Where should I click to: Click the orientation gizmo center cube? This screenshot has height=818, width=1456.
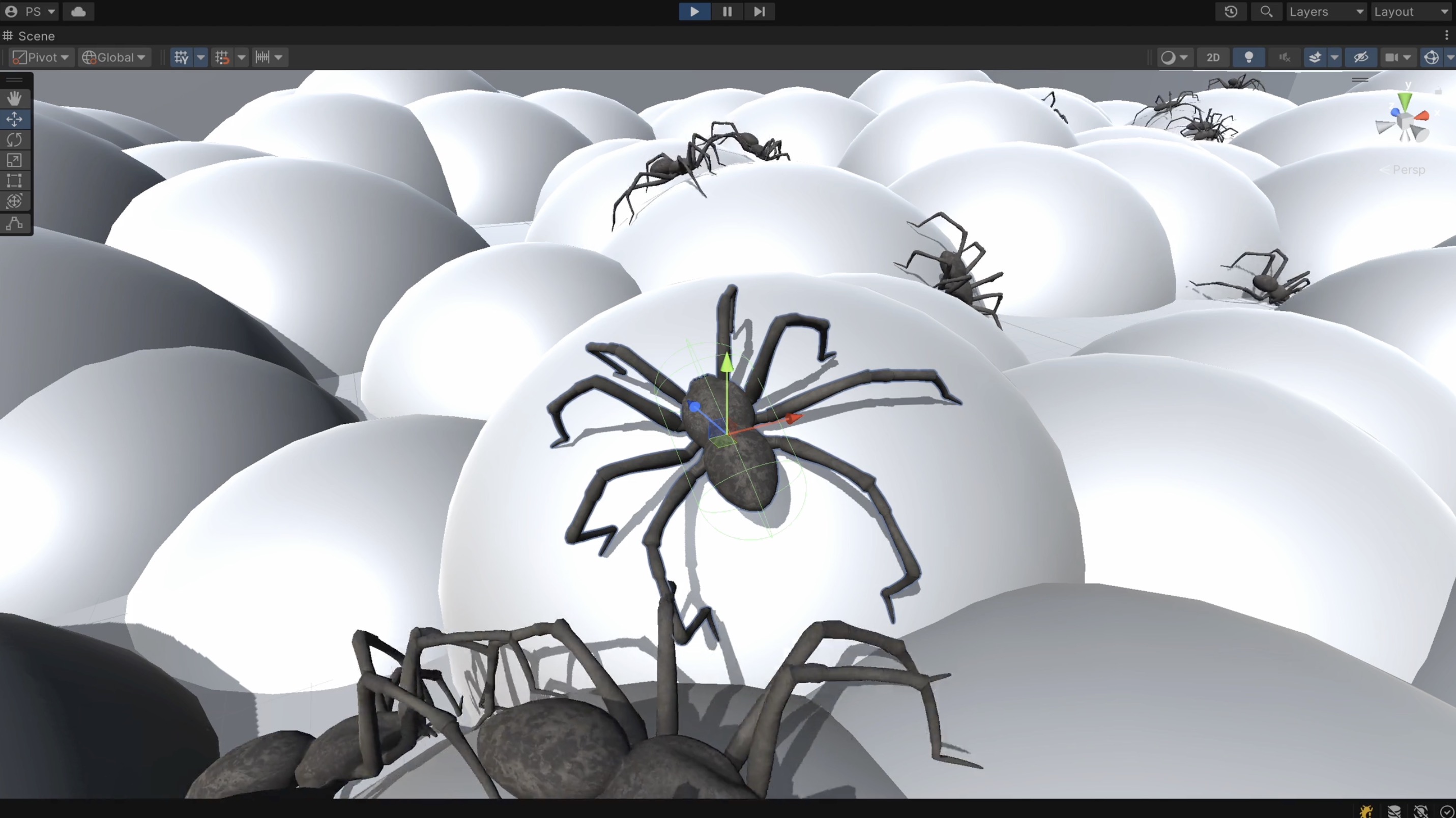coord(1405,121)
